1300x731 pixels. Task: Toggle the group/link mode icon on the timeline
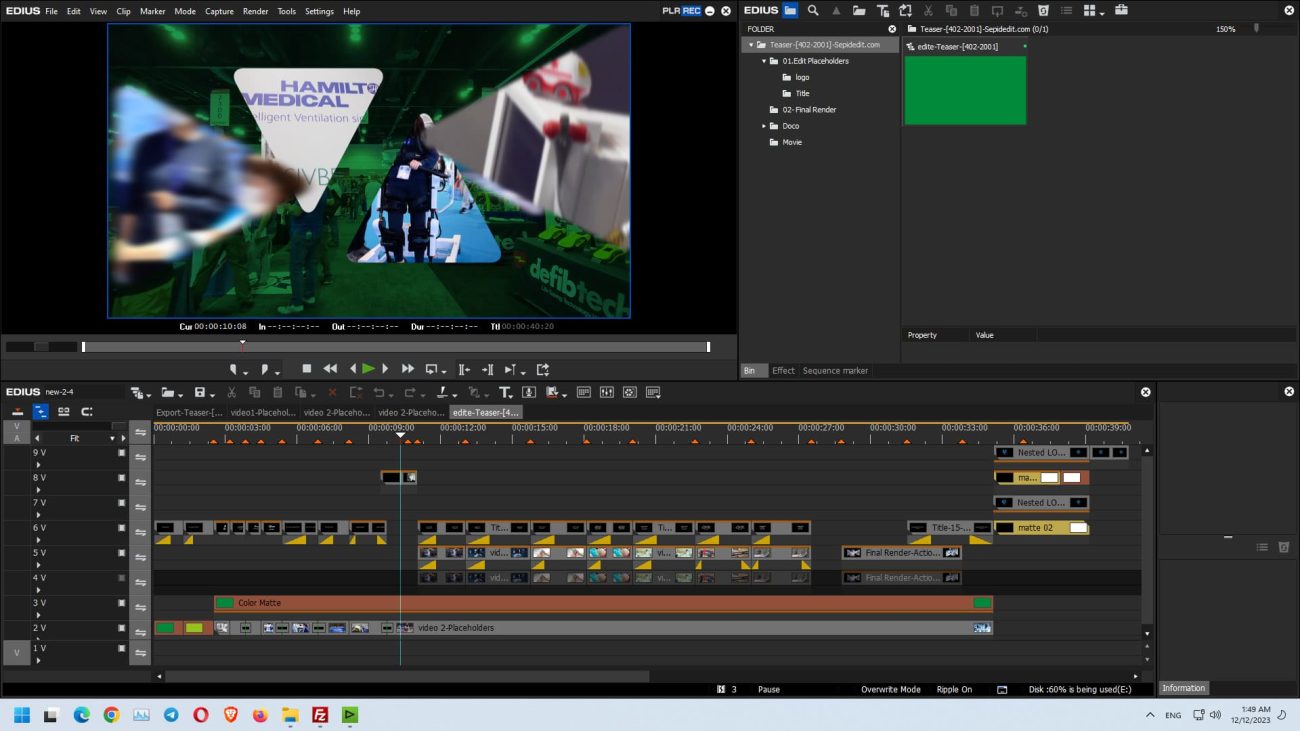coord(64,411)
